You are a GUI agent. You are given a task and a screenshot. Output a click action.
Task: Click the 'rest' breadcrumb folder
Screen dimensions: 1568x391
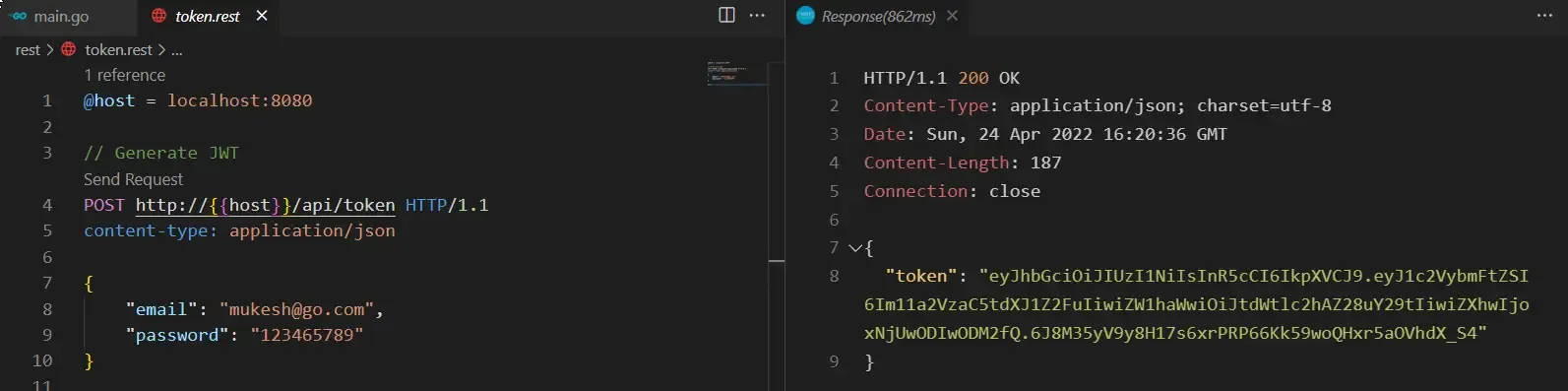(28, 49)
